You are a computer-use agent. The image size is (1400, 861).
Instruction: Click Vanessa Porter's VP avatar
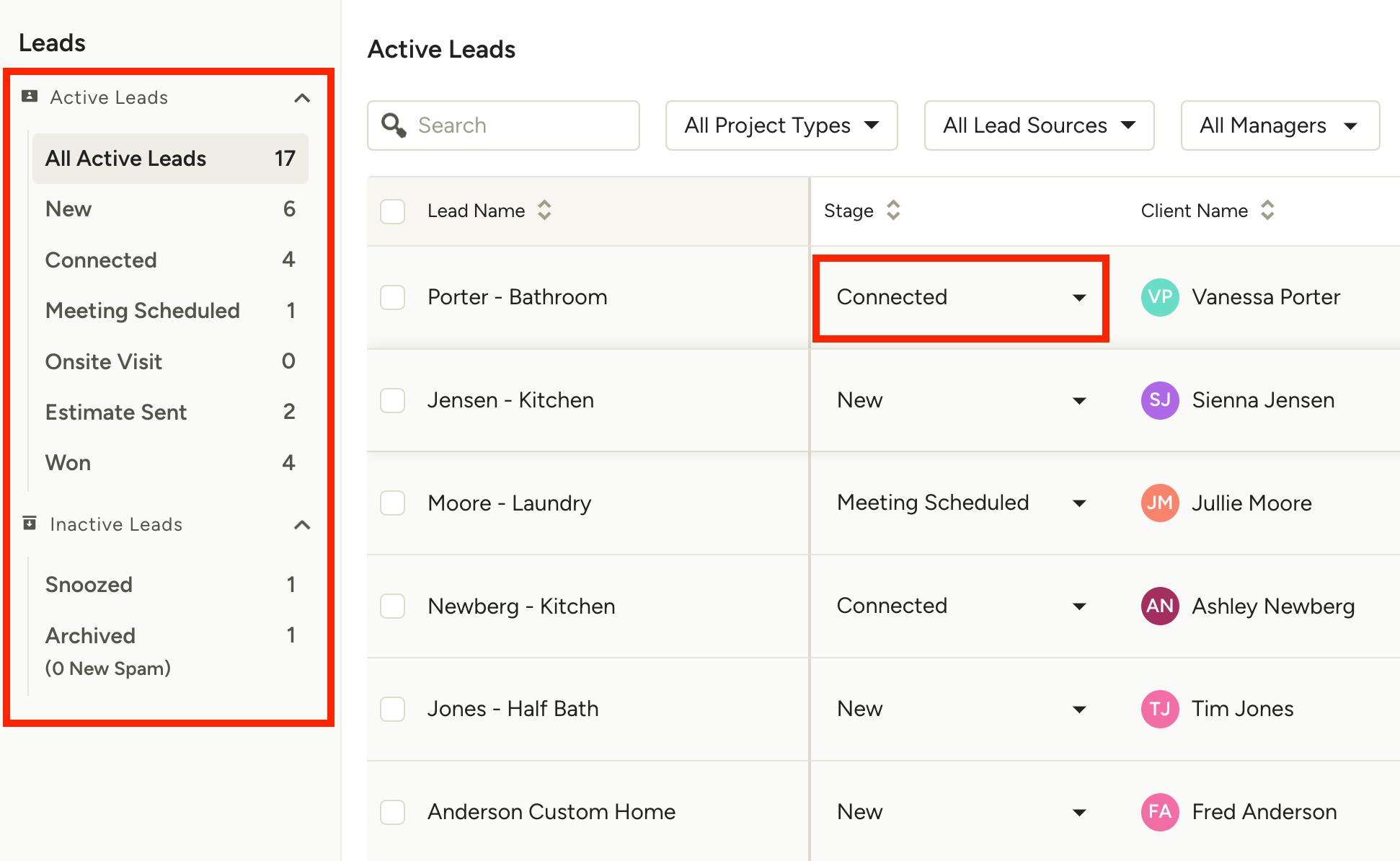(1159, 297)
